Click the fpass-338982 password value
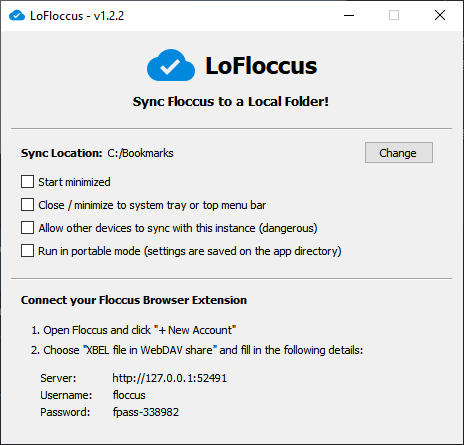Screen dimensions: 464x445 point(146,412)
